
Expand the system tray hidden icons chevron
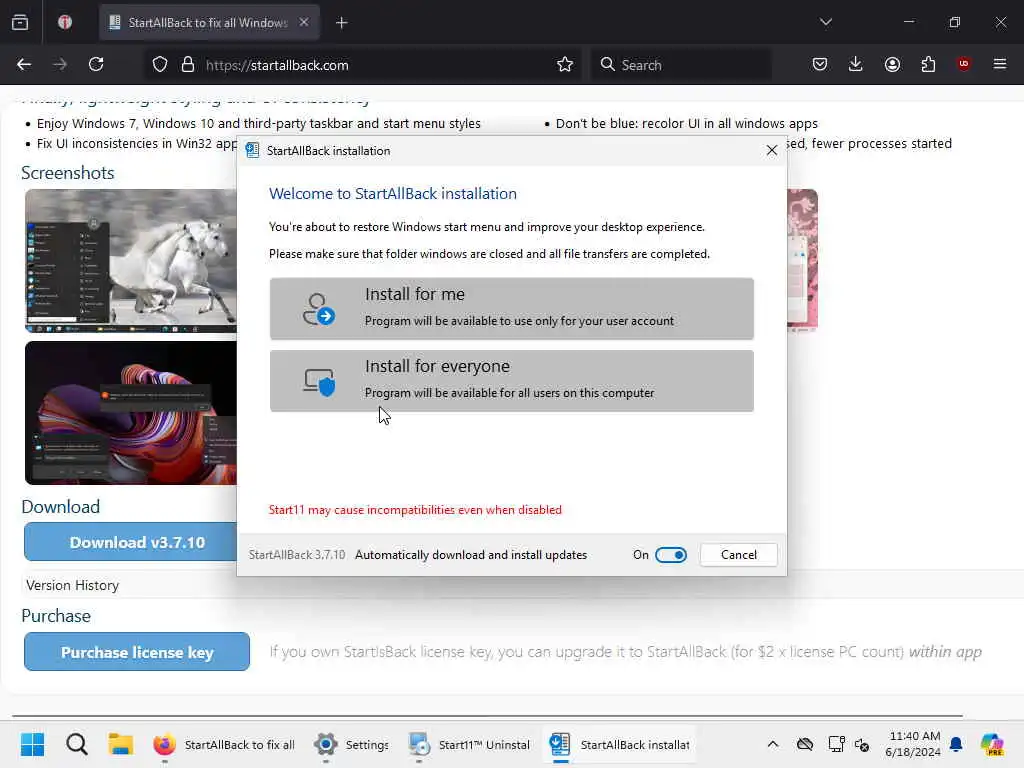click(x=773, y=744)
